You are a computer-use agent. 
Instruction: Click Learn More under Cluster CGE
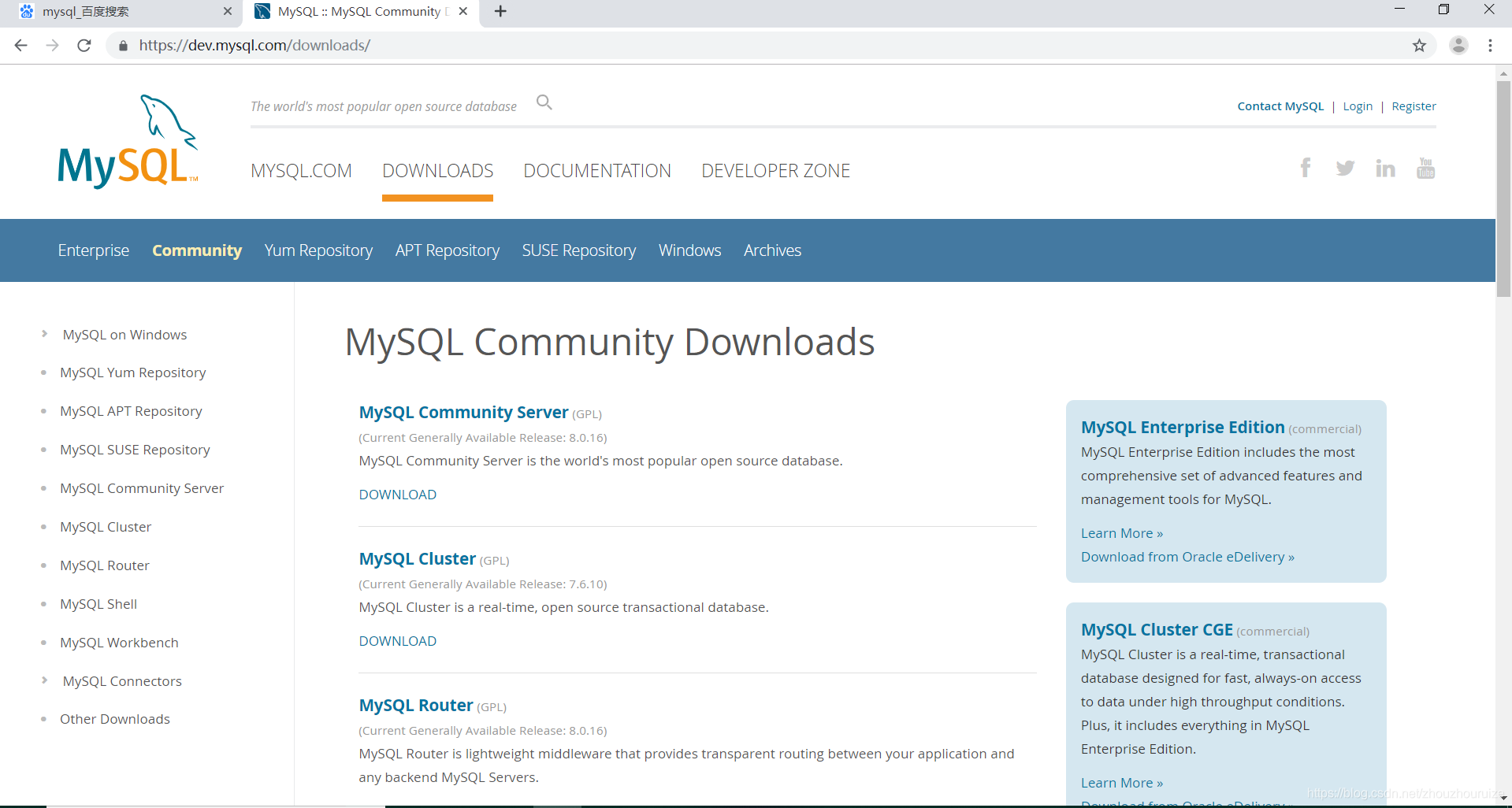1121,783
